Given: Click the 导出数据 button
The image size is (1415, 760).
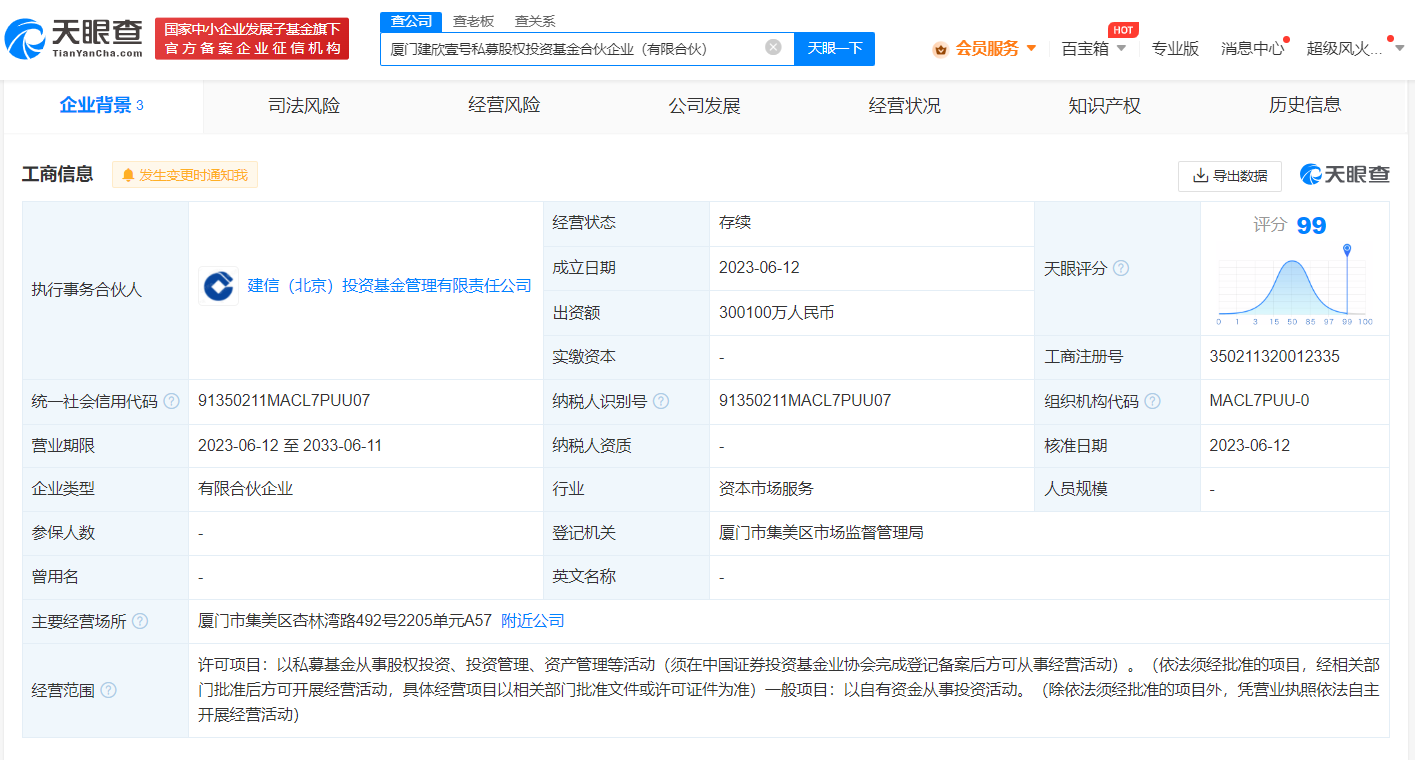Looking at the screenshot, I should [x=1230, y=176].
